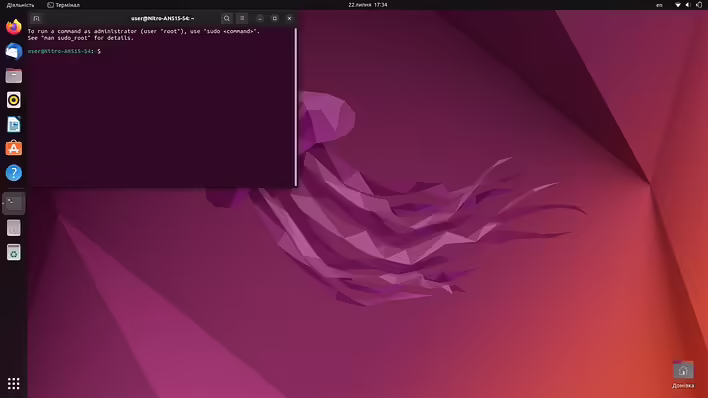Open the terminal hamburger menu
708x398 pixels.
[242, 19]
